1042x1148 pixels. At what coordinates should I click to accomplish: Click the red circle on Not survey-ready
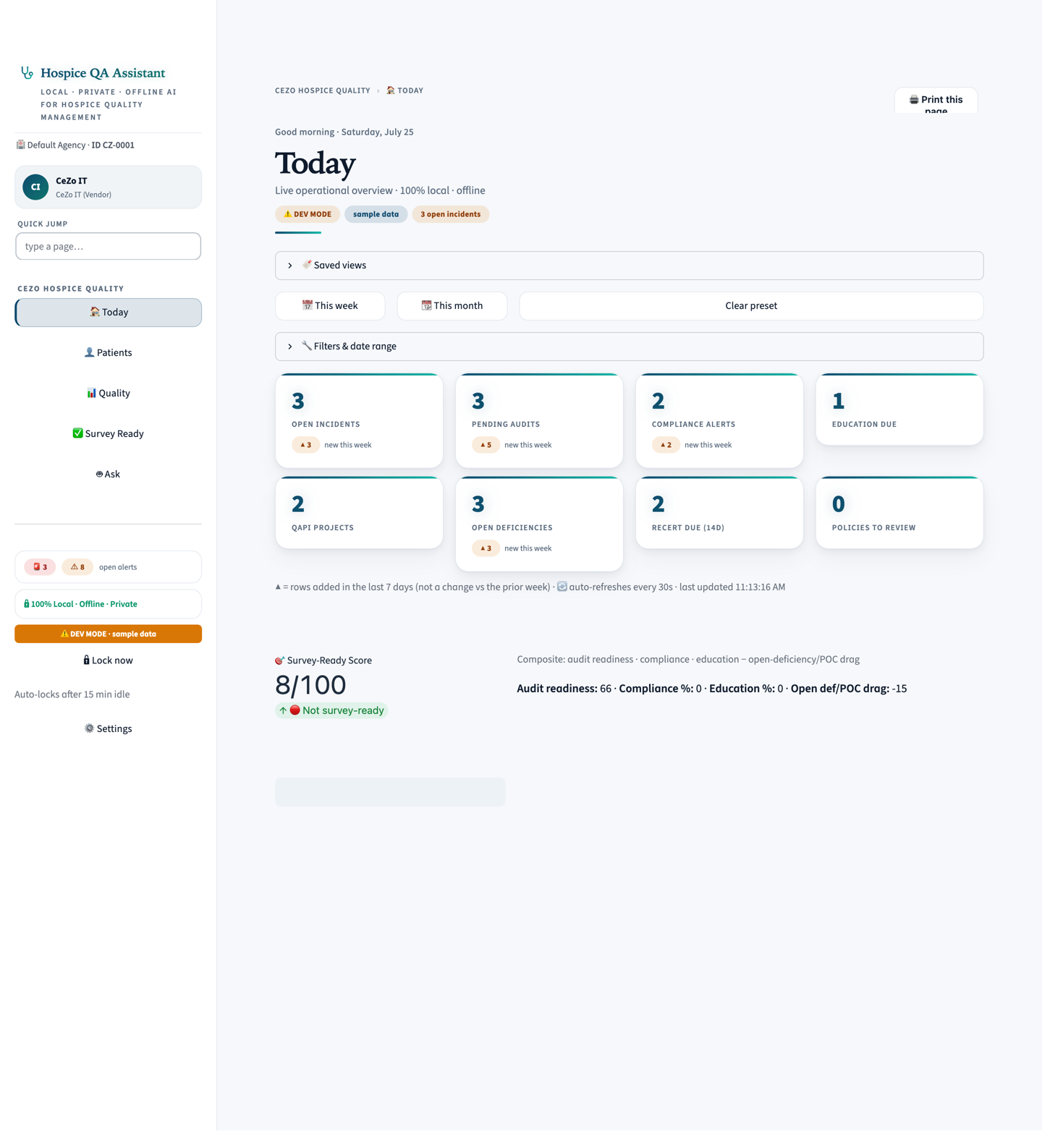pyautogui.click(x=295, y=710)
